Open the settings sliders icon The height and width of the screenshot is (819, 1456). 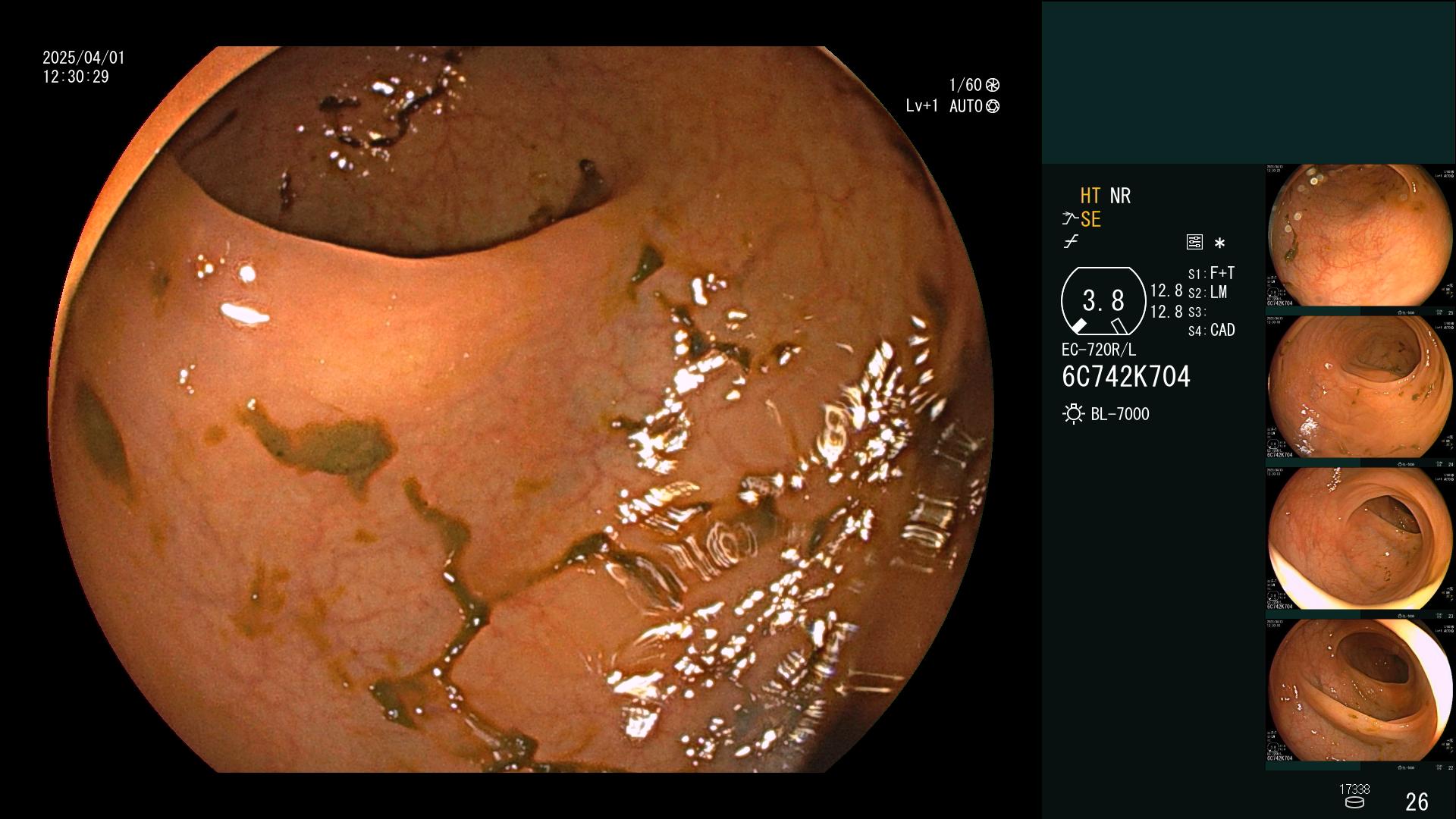click(1194, 243)
